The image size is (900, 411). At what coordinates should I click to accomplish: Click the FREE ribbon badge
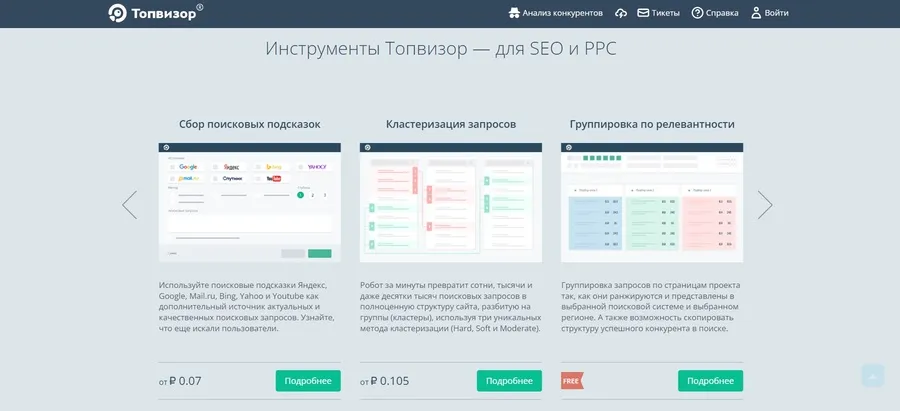pos(572,381)
